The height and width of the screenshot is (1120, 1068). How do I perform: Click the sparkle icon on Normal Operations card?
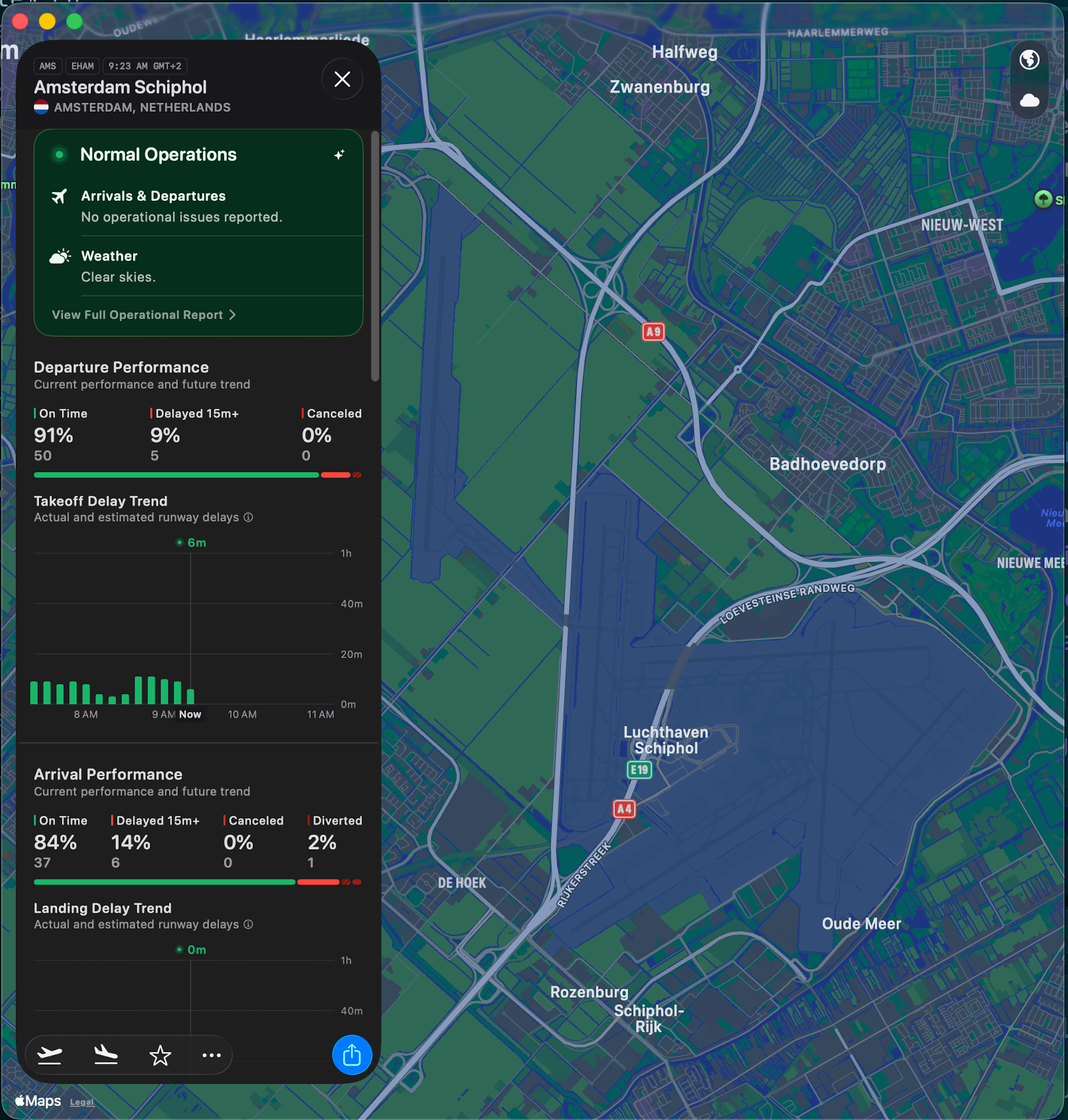[340, 155]
